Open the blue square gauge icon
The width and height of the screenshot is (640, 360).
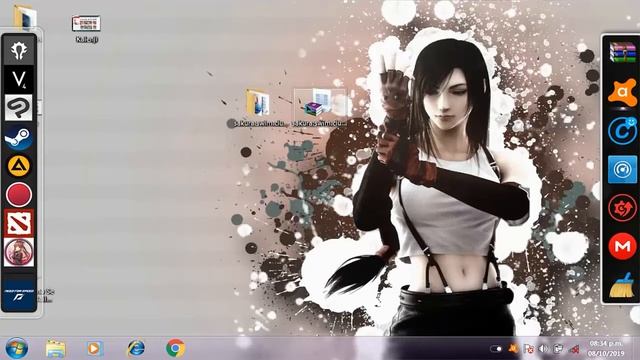coord(622,169)
